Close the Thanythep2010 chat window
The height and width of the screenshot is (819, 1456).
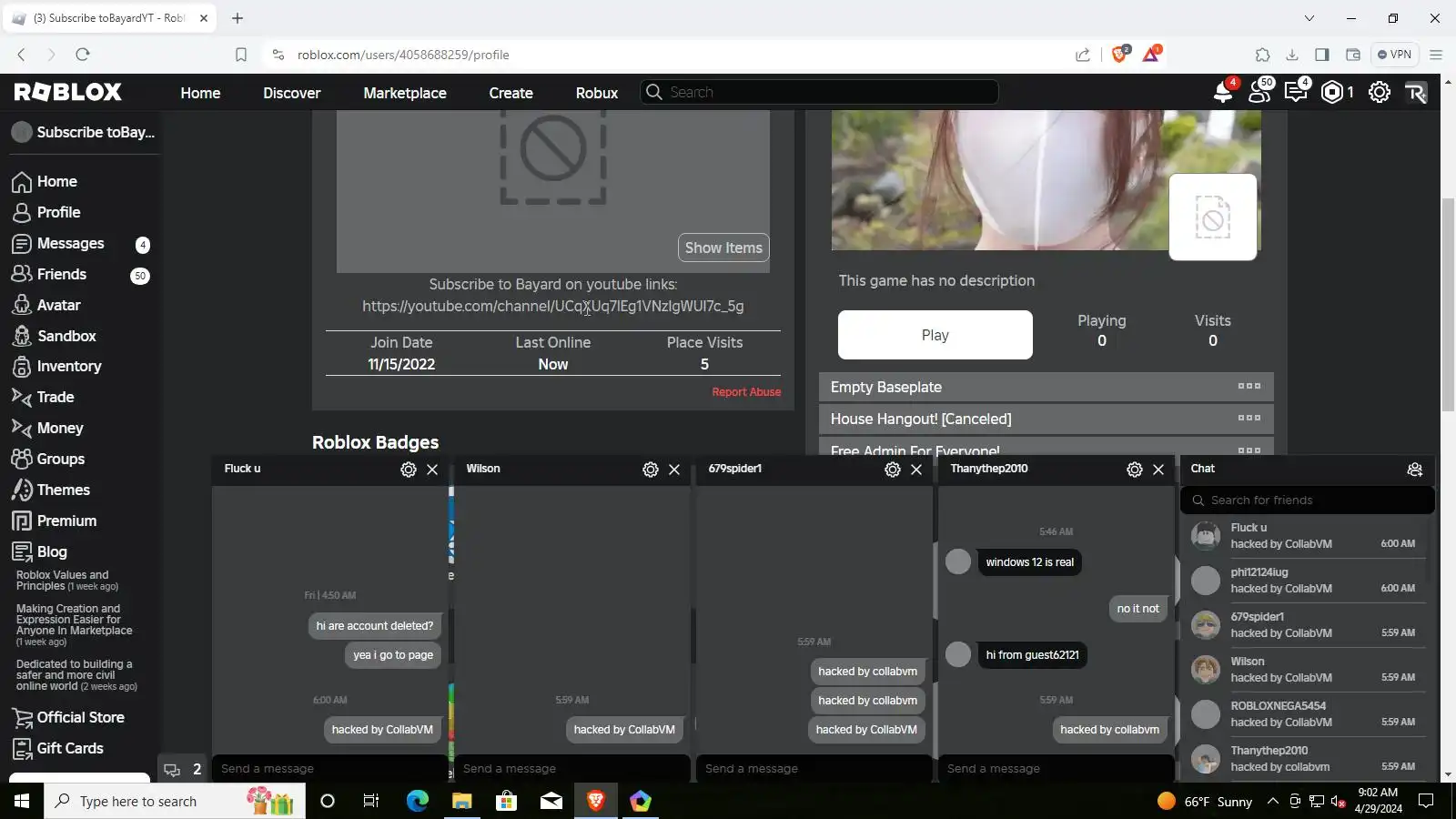[1158, 470]
